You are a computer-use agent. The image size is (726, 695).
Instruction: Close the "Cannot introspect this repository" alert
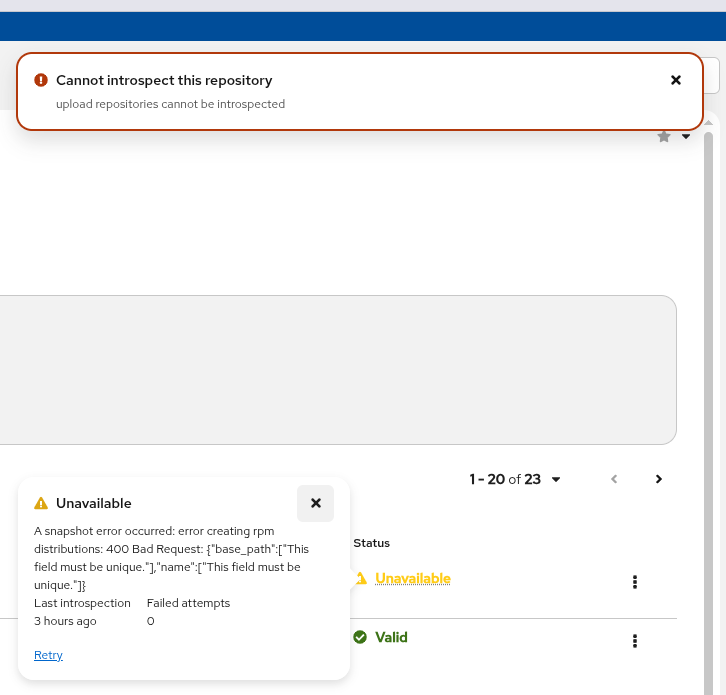[676, 80]
